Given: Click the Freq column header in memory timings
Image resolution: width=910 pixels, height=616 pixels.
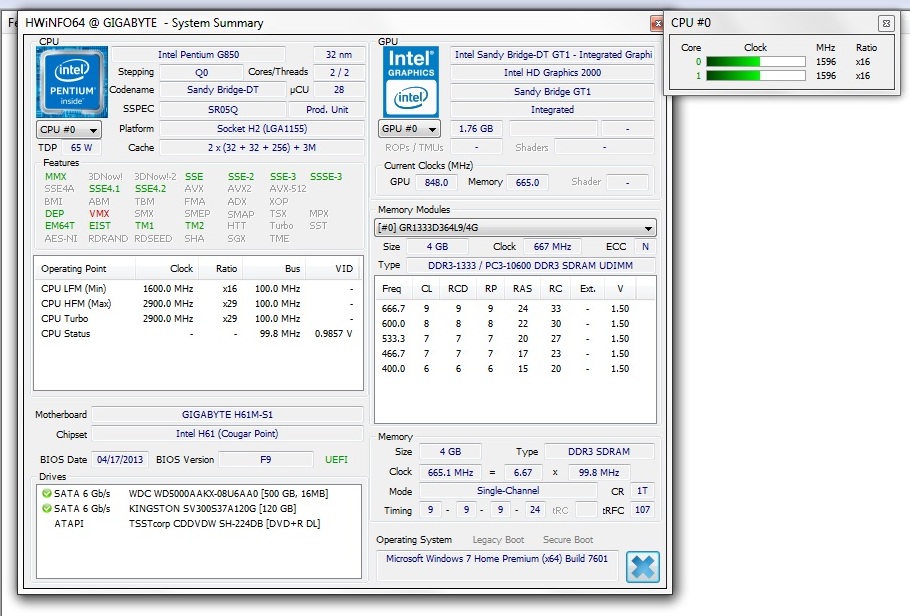Looking at the screenshot, I should coord(392,289).
